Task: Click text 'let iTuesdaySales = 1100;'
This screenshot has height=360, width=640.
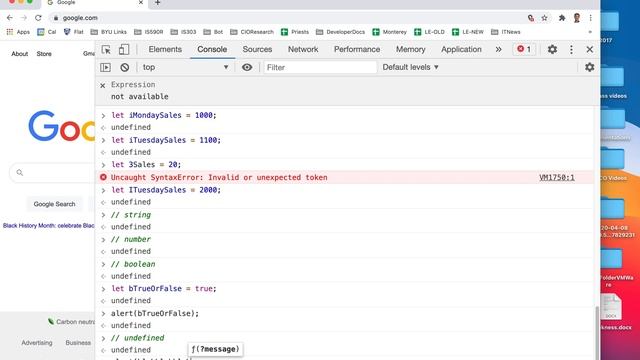Action: point(166,140)
